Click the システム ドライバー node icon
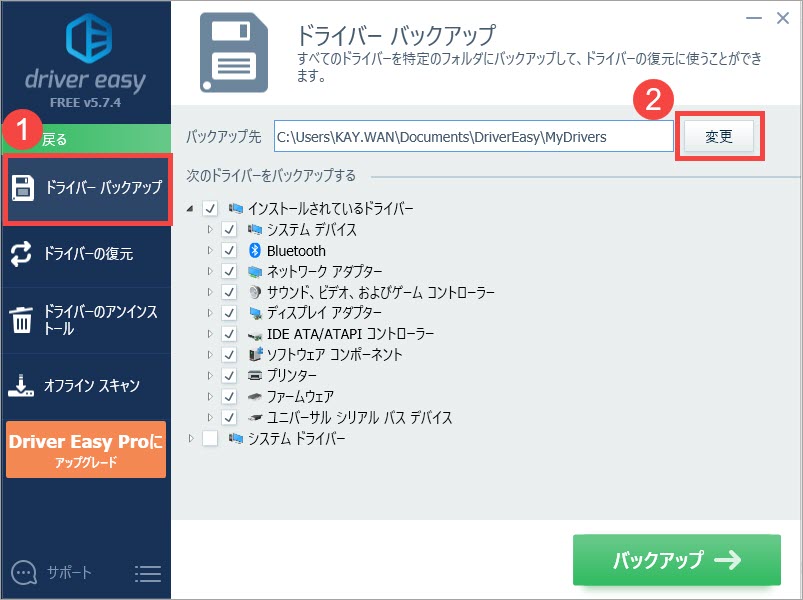803x600 pixels. (x=236, y=438)
